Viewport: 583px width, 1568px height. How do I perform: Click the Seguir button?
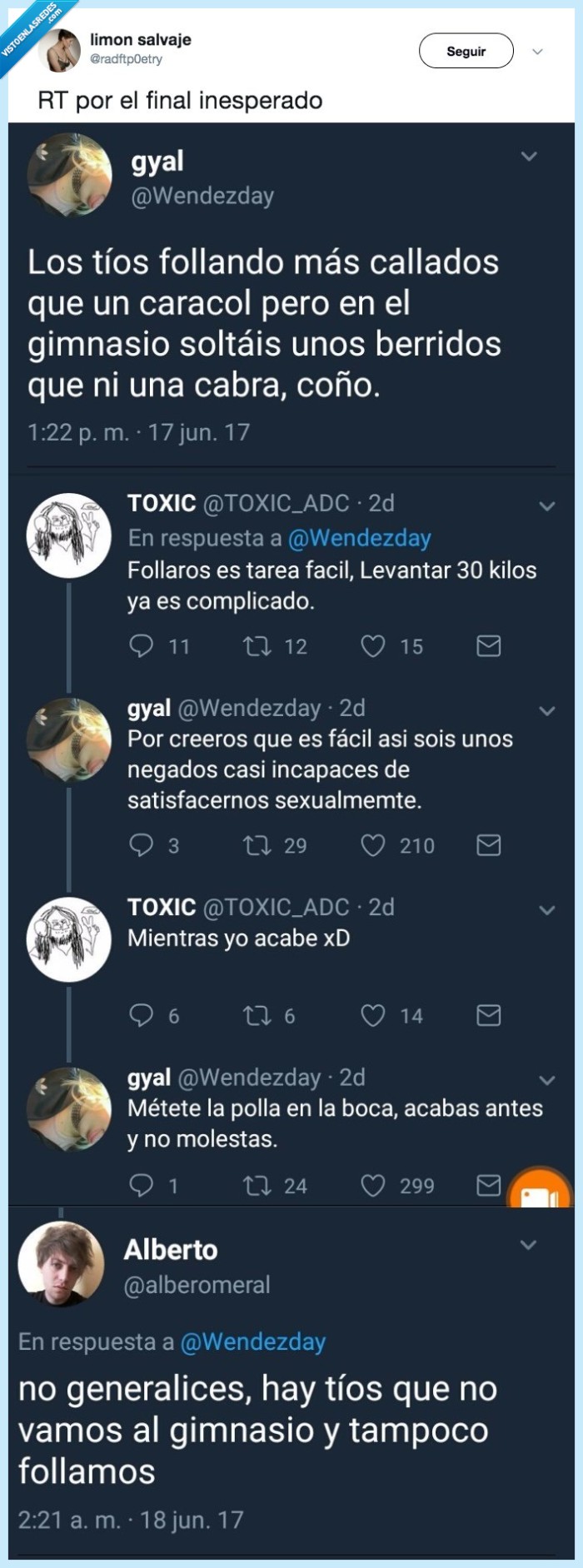tap(467, 51)
